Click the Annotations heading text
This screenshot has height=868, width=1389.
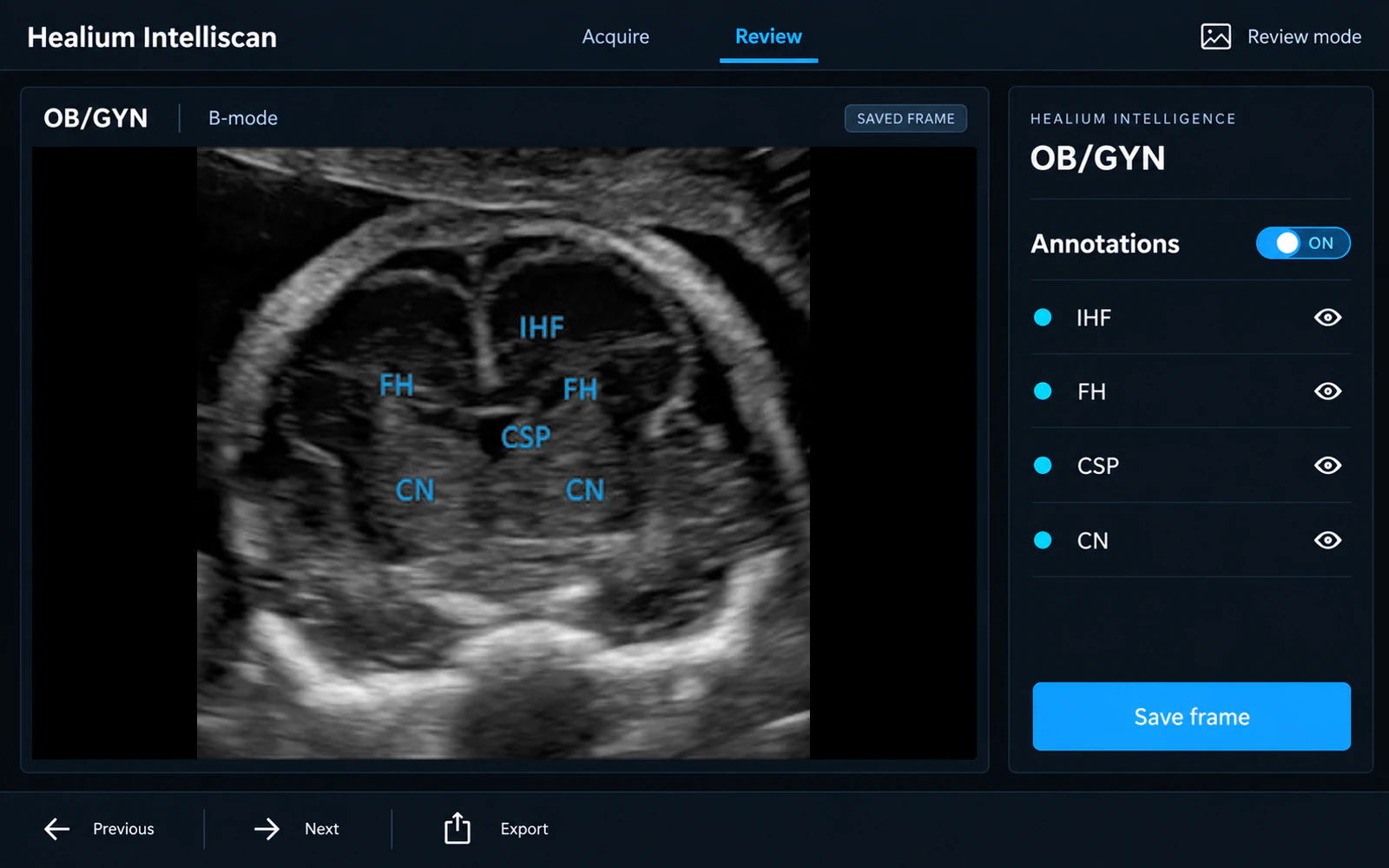click(x=1105, y=244)
